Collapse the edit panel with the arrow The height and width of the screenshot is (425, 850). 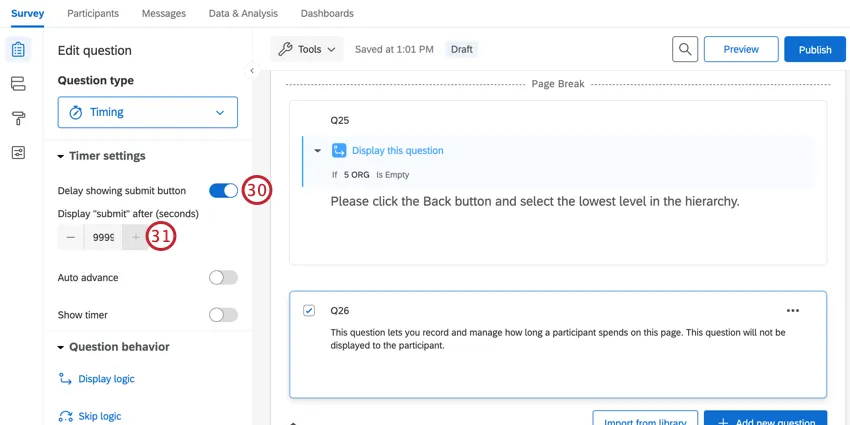click(252, 71)
